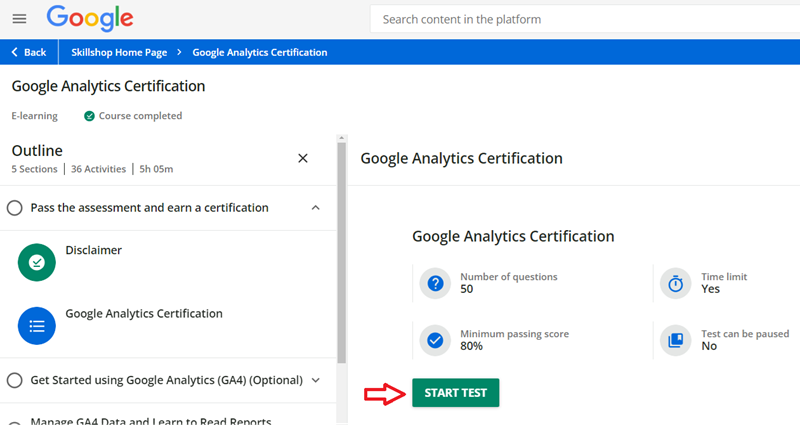Open the Skillshop Home Page breadcrumb
This screenshot has height=426, width=800.
click(118, 52)
